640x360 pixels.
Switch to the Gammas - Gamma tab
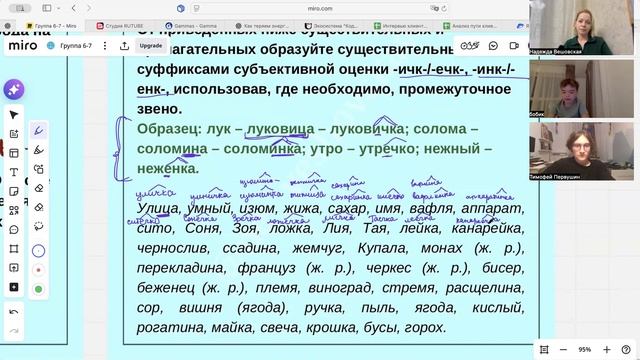pyautogui.click(x=191, y=26)
